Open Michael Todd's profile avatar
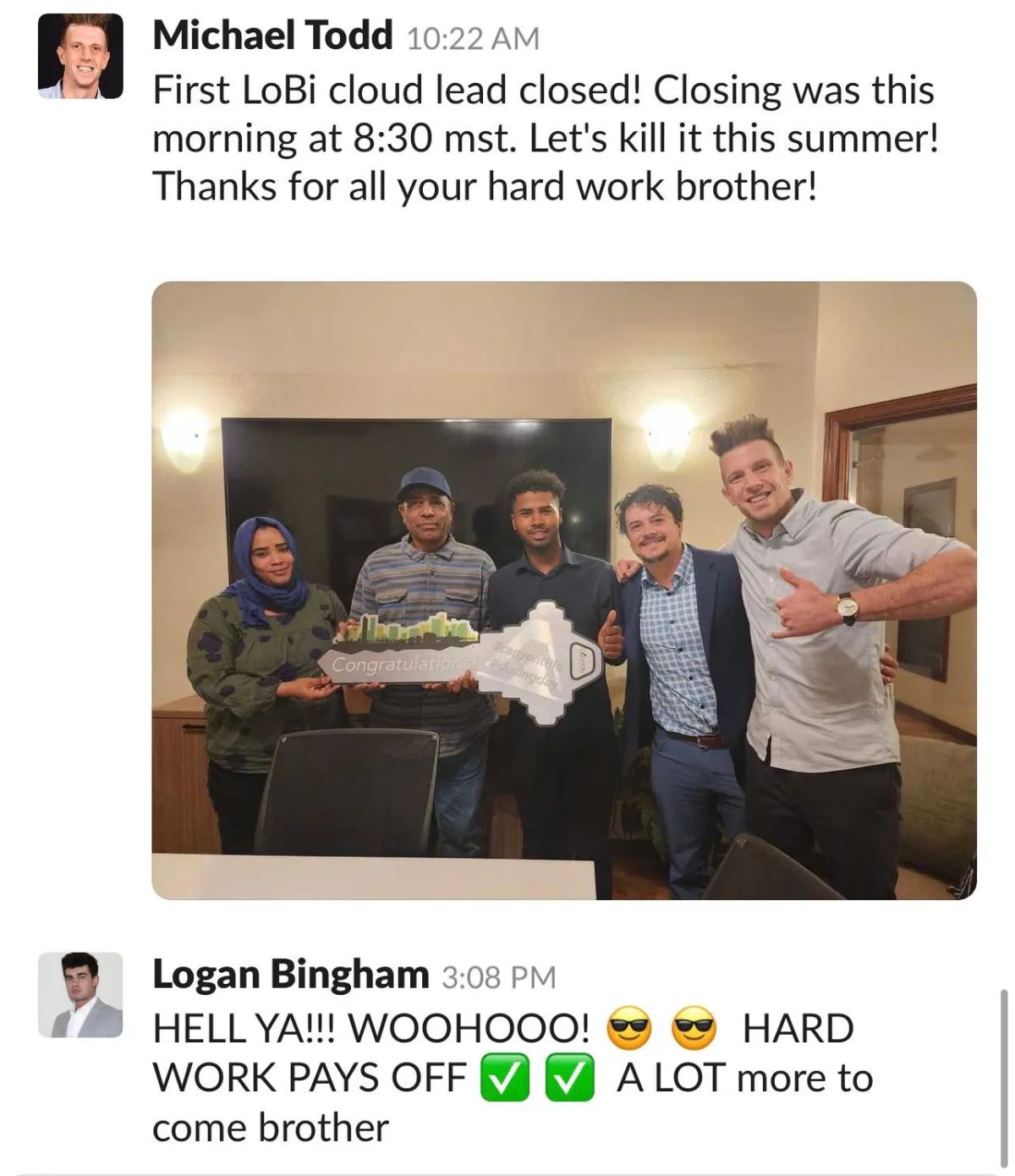This screenshot has width=1015, height=1176. [x=80, y=57]
